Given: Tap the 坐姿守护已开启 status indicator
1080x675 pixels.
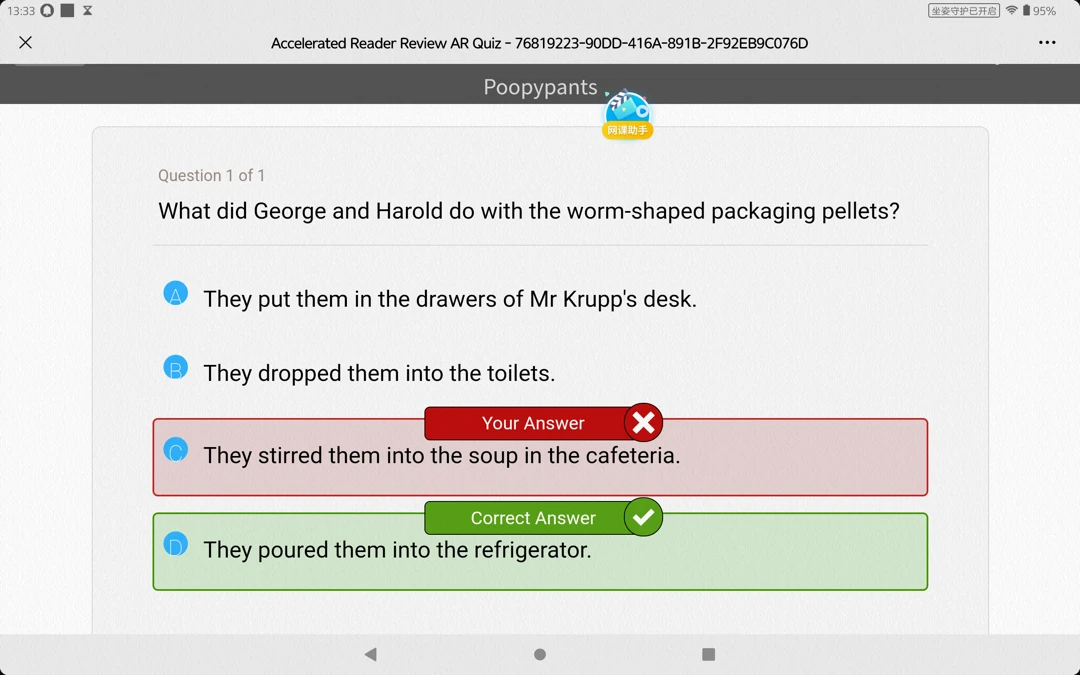Looking at the screenshot, I should pyautogui.click(x=964, y=10).
